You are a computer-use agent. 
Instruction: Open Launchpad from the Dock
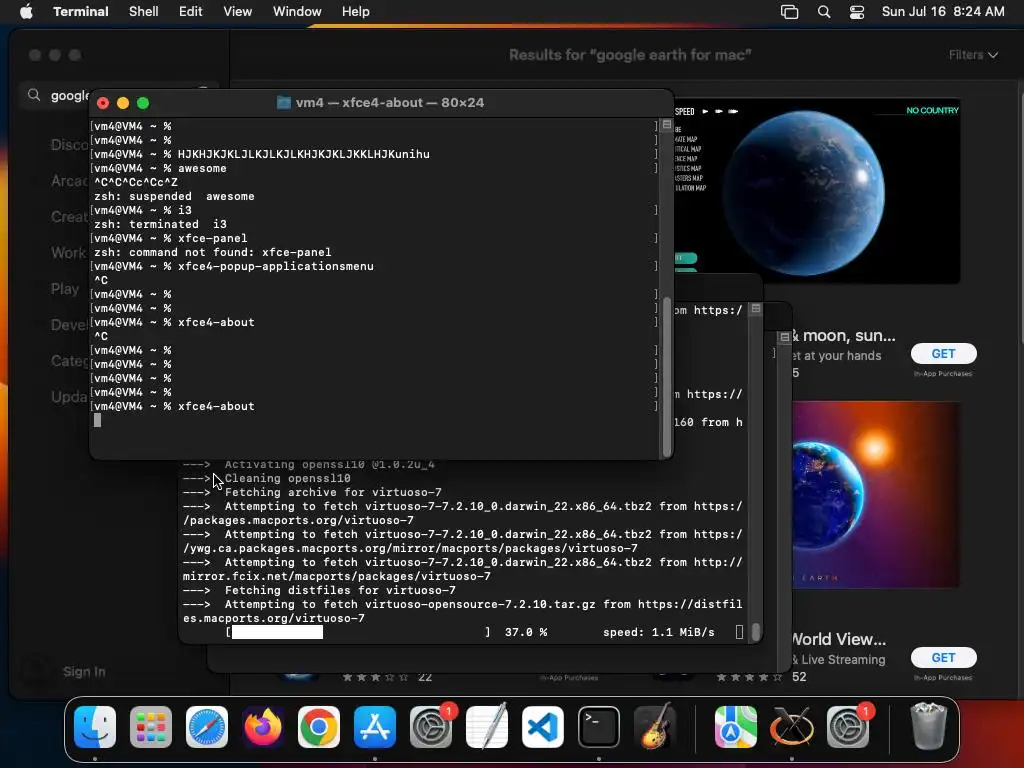pos(151,726)
